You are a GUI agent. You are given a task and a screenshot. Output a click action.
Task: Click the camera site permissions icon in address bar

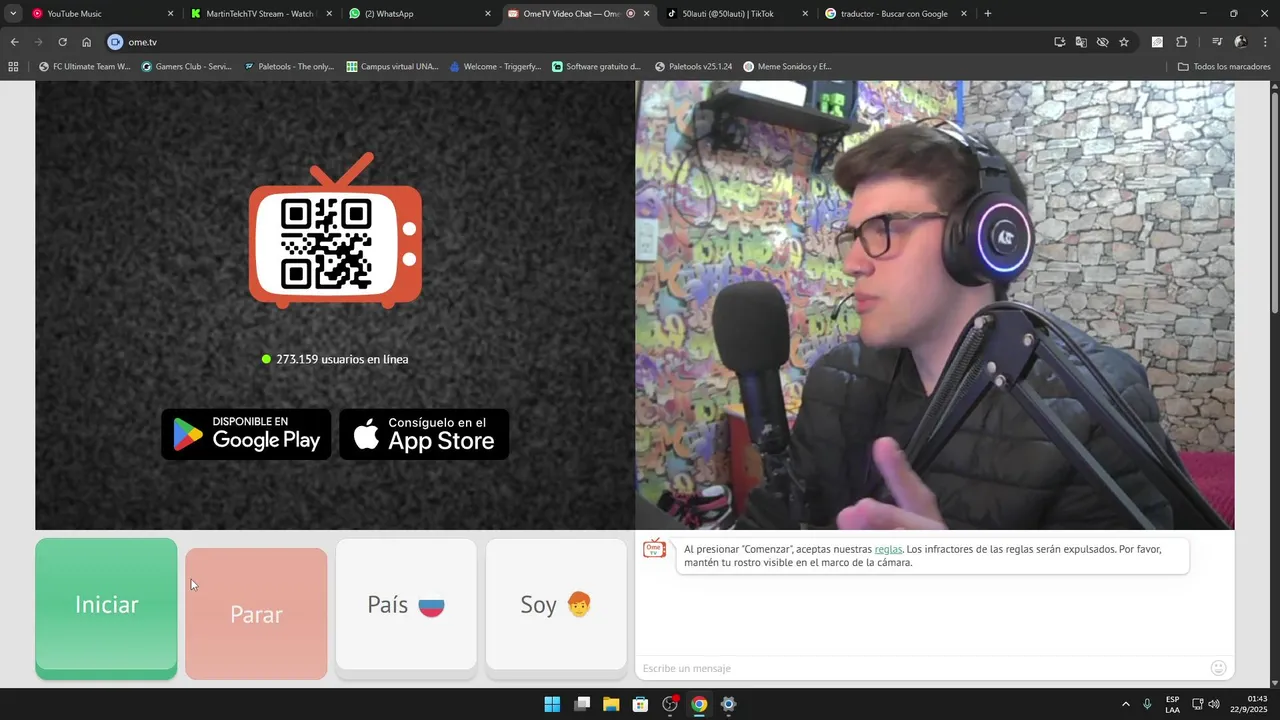click(115, 42)
